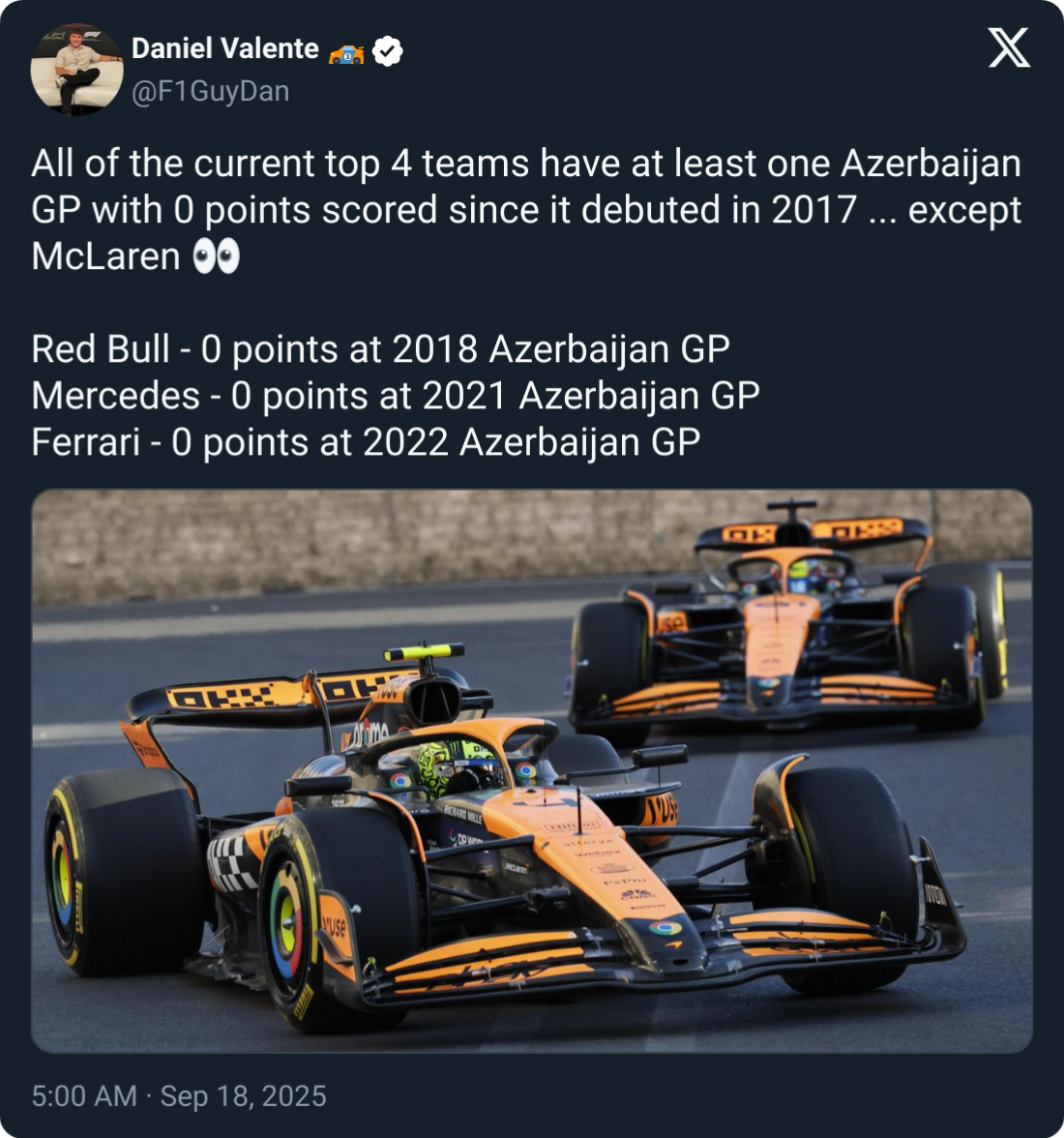Click the eyes emoji after McLaren
The width and height of the screenshot is (1064, 1138).
click(x=216, y=257)
